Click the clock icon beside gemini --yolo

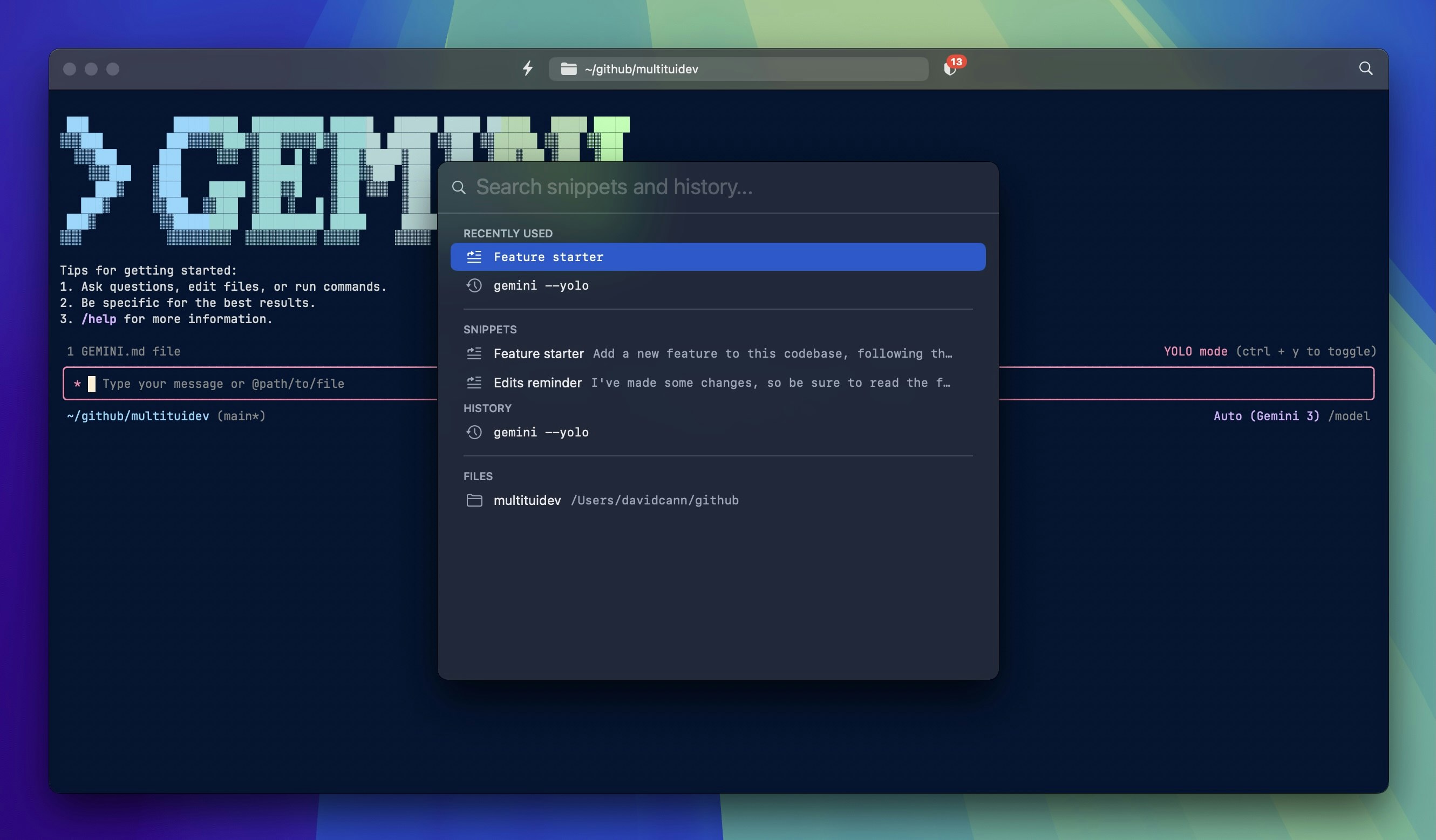474,285
